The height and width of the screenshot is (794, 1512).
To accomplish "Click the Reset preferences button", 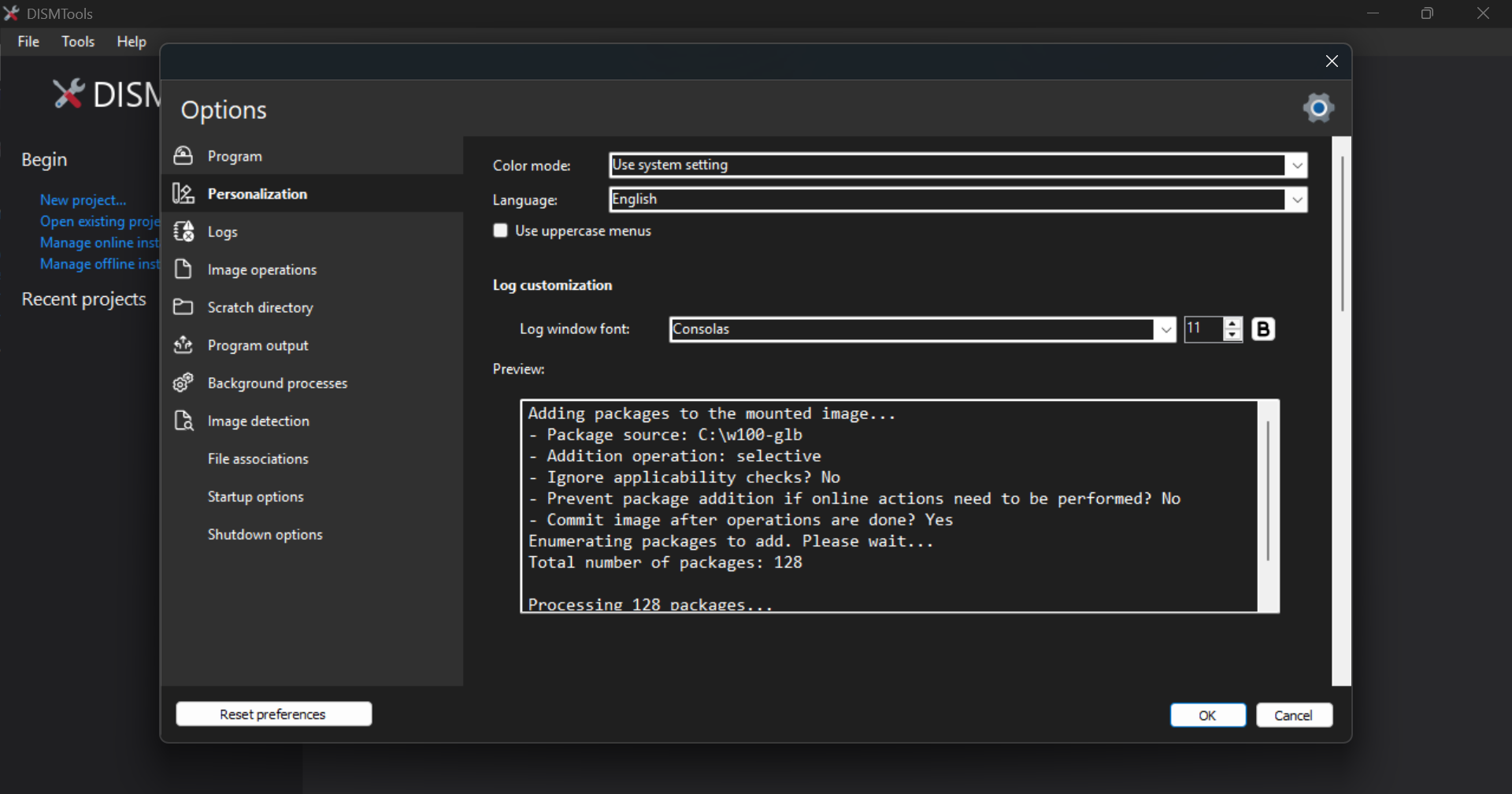I will click(x=273, y=714).
